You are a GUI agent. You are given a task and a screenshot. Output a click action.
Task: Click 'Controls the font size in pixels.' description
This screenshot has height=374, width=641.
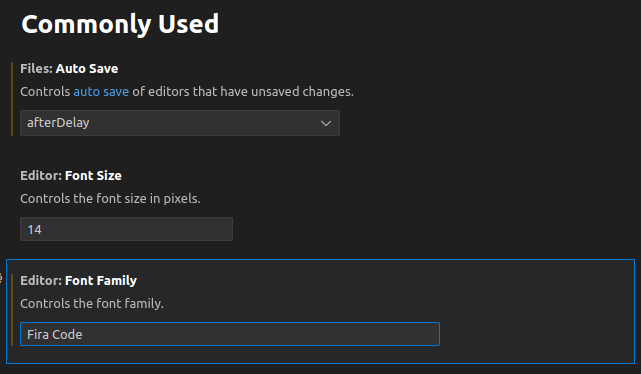[110, 199]
